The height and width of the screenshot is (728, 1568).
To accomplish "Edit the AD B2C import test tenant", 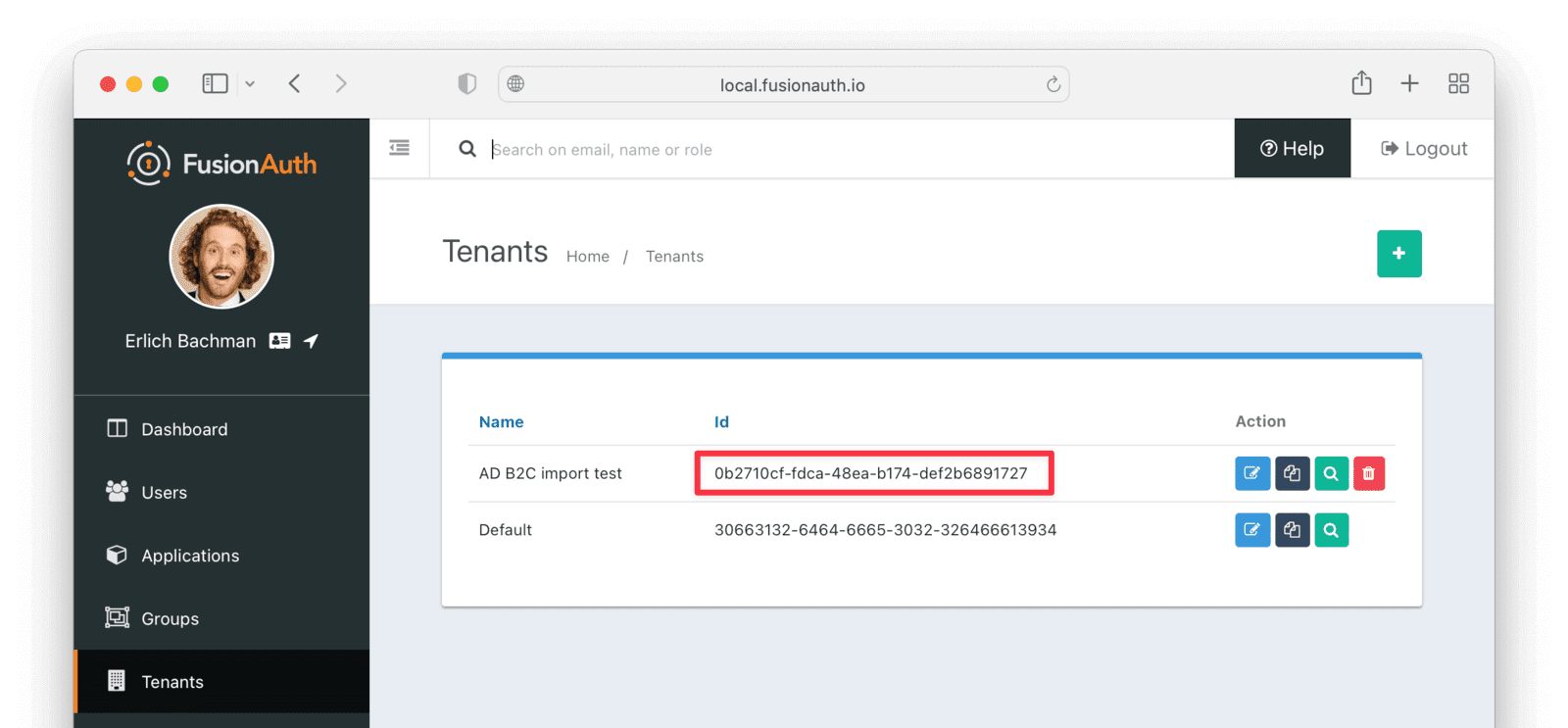I will pyautogui.click(x=1252, y=473).
